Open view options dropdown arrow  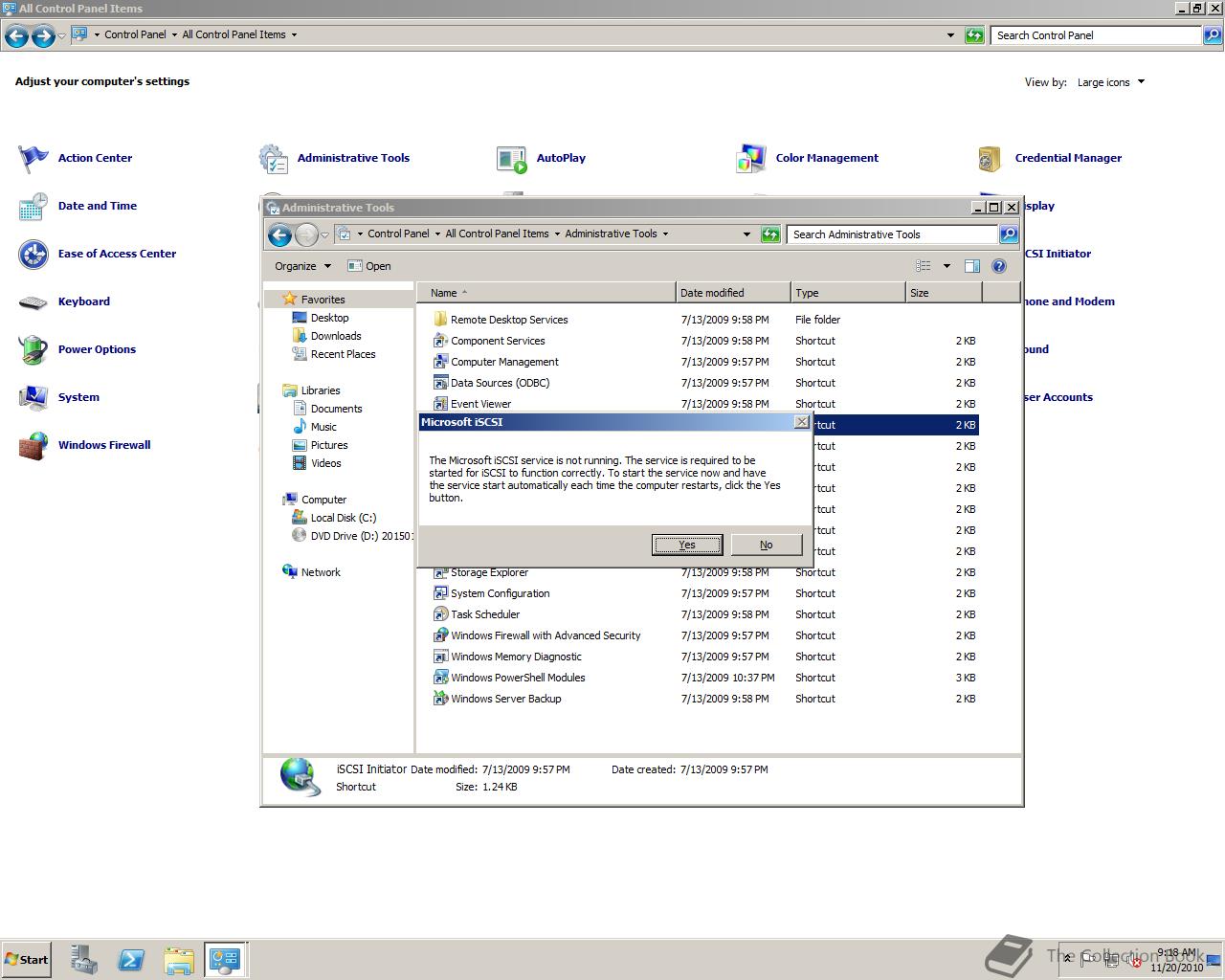[x=947, y=266]
